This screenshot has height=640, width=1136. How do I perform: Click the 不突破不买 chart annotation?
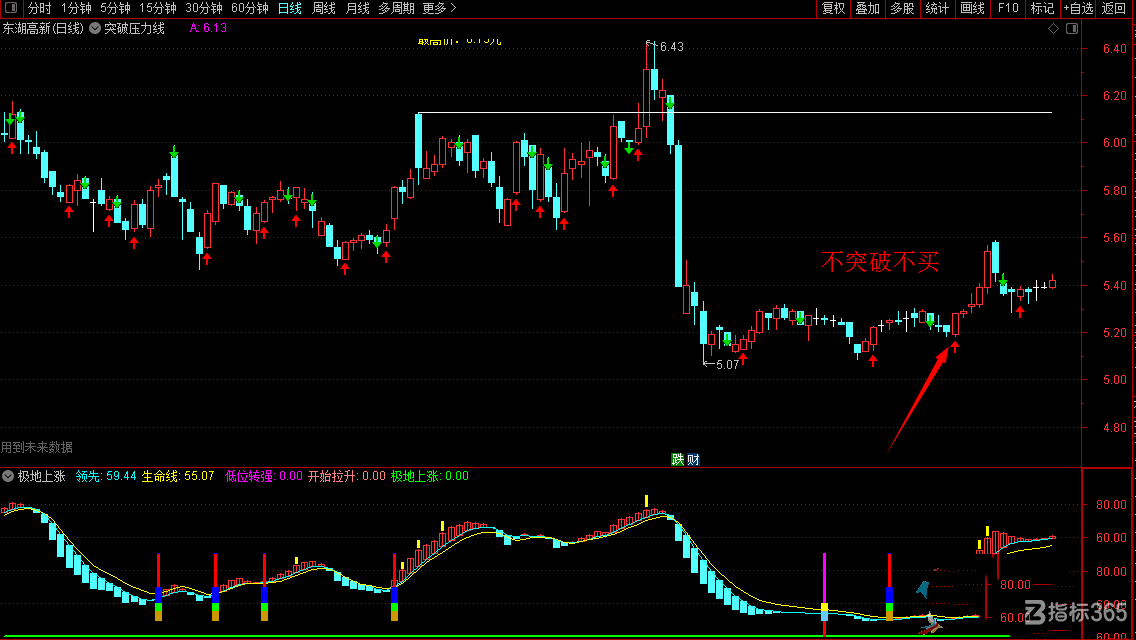click(x=880, y=262)
